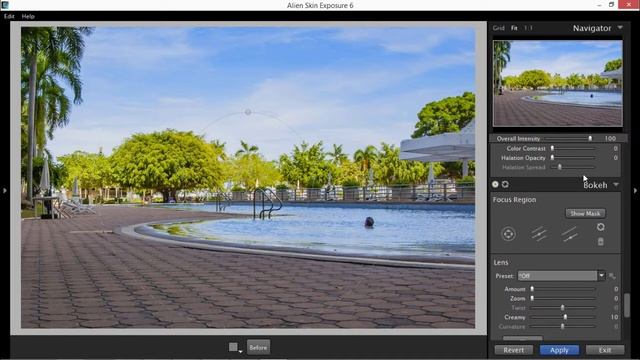Select the planar focus region tool

click(x=539, y=234)
